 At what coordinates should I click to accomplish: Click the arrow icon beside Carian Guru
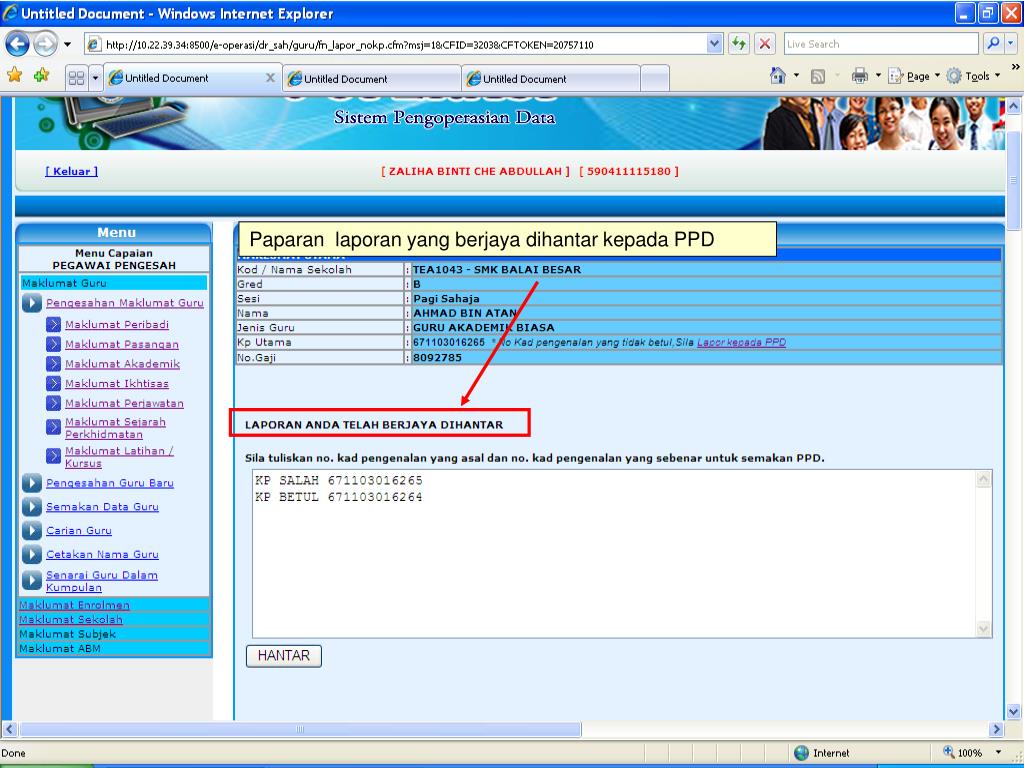31,530
